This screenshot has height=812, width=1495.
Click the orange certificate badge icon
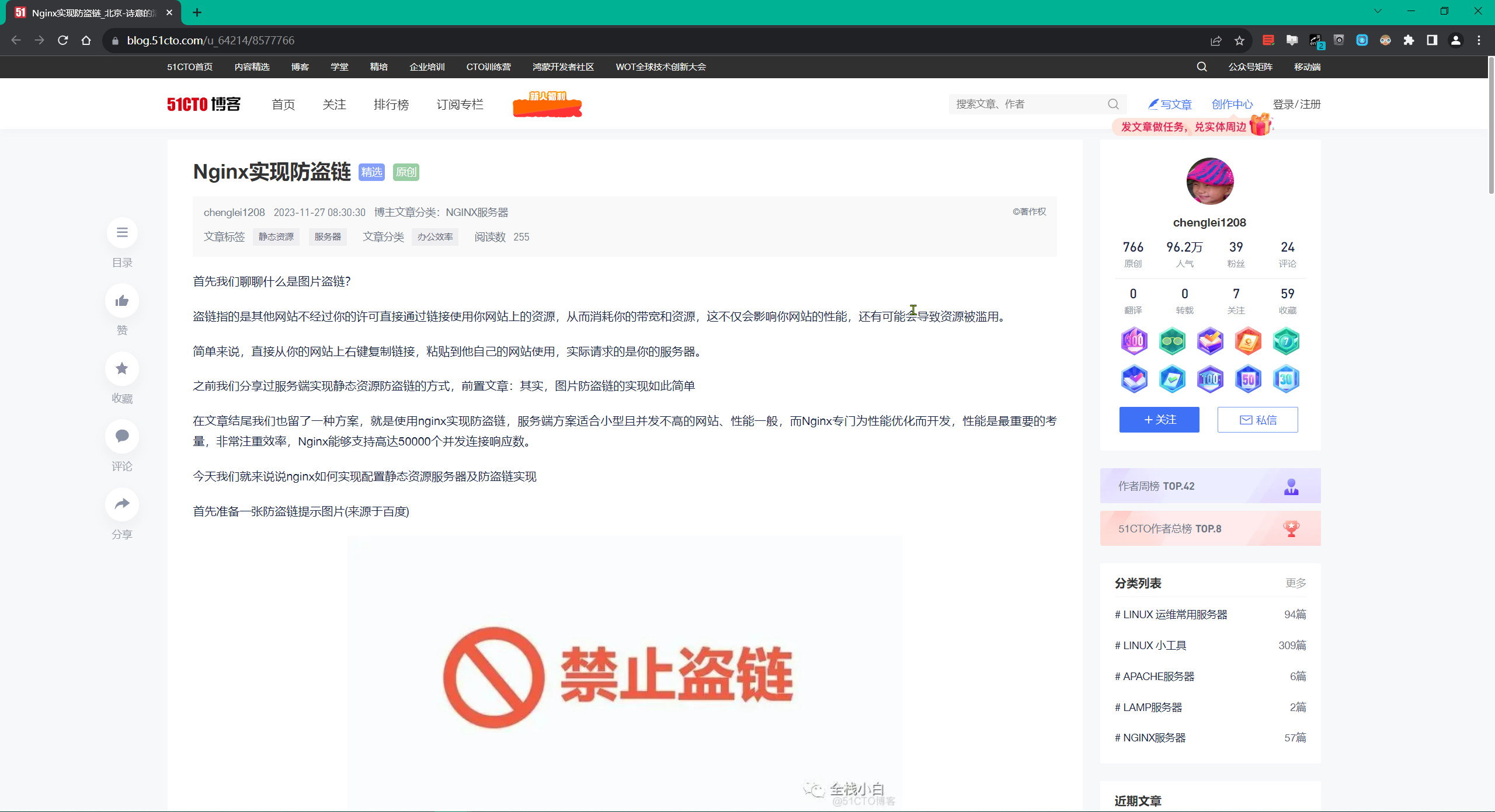1248,341
